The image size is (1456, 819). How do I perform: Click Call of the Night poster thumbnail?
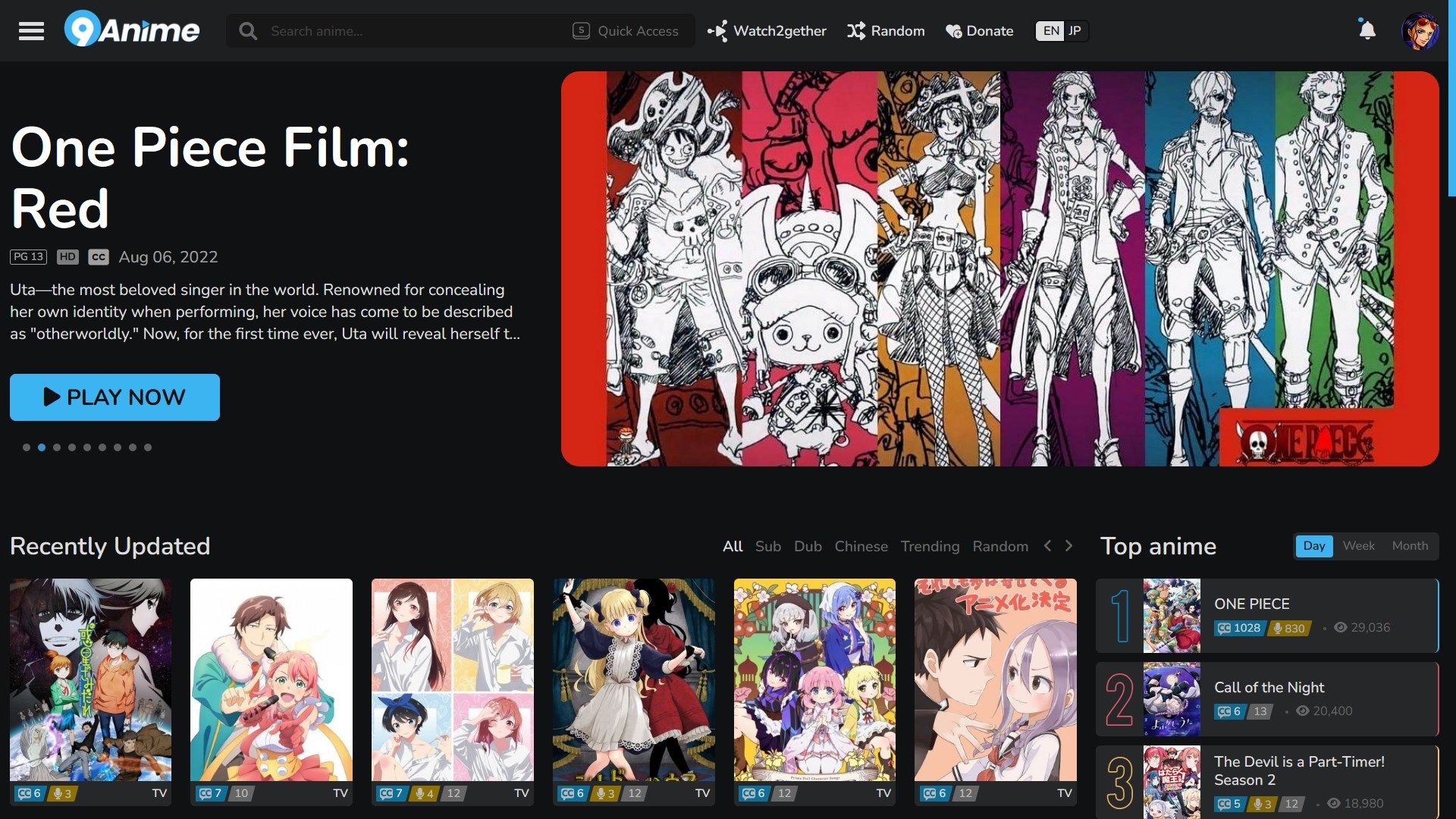coord(1172,699)
